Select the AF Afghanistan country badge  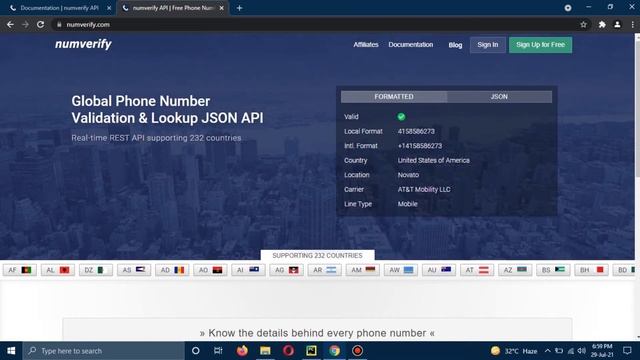tap(20, 270)
